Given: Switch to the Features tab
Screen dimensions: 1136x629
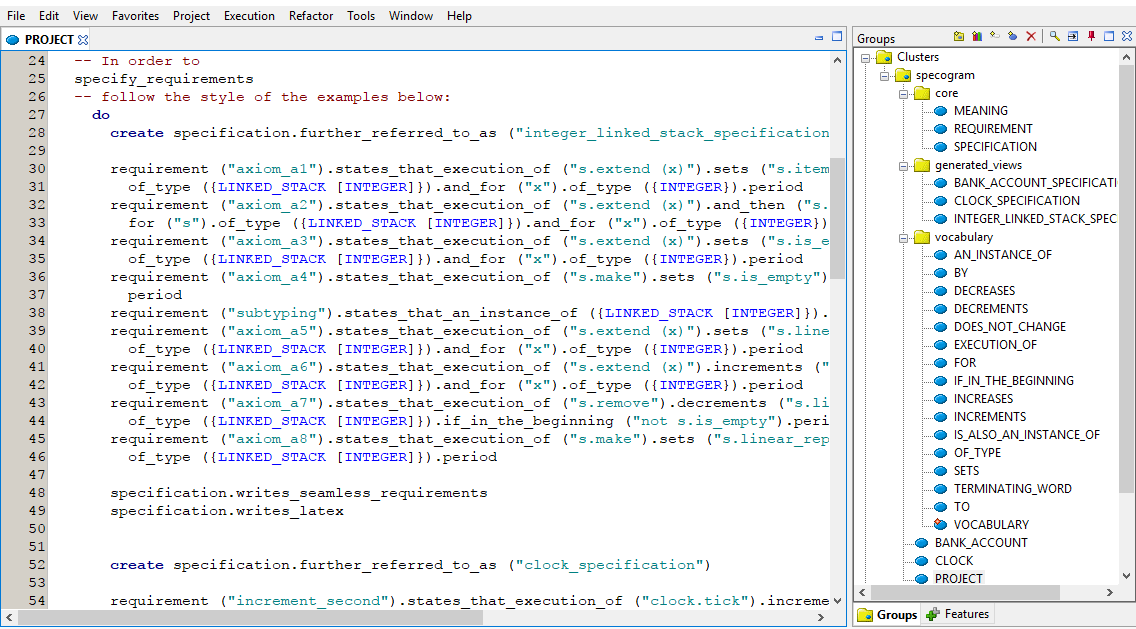Looking at the screenshot, I should point(958,614).
